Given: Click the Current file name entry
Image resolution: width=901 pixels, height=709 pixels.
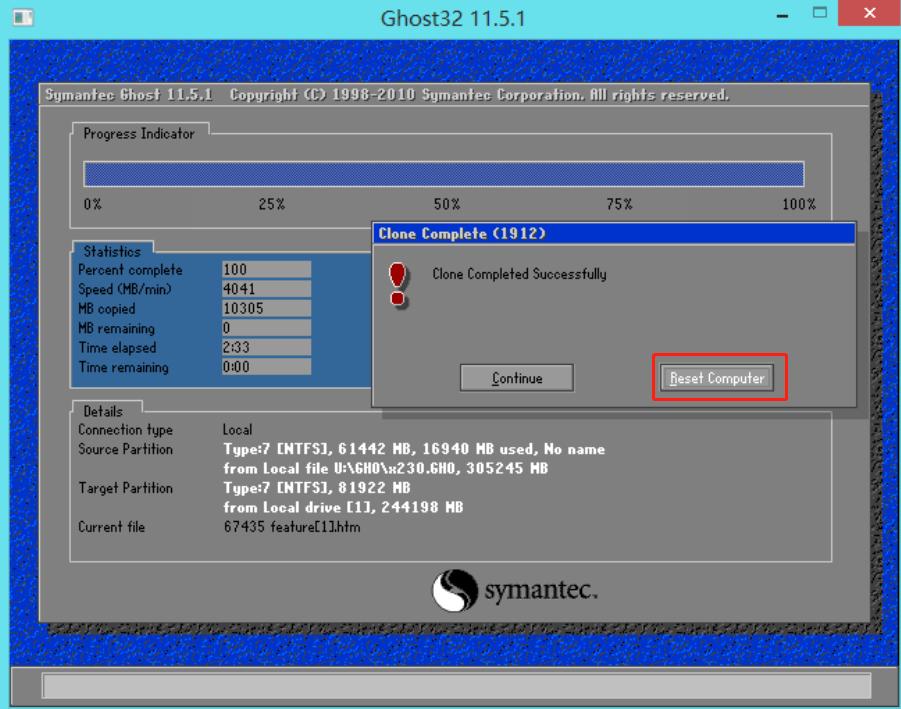Looking at the screenshot, I should pyautogui.click(x=291, y=527).
